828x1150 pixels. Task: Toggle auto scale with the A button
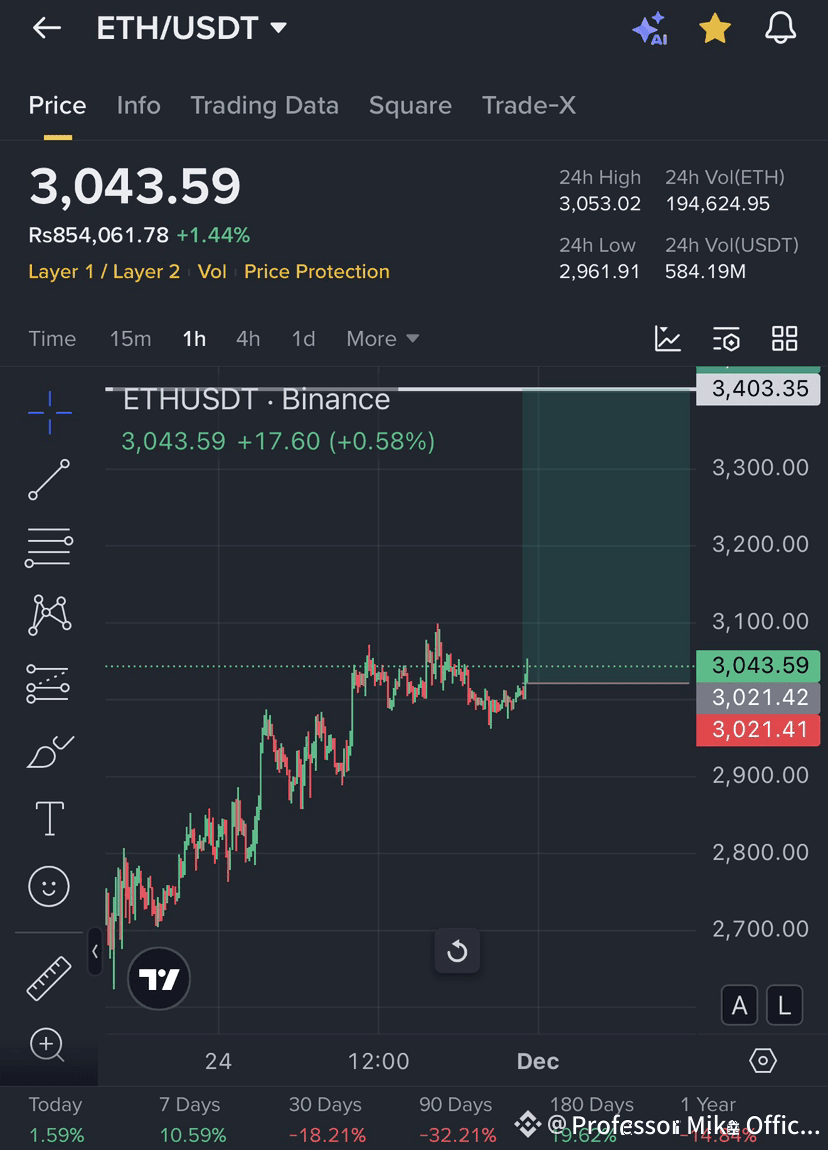[x=739, y=1005]
